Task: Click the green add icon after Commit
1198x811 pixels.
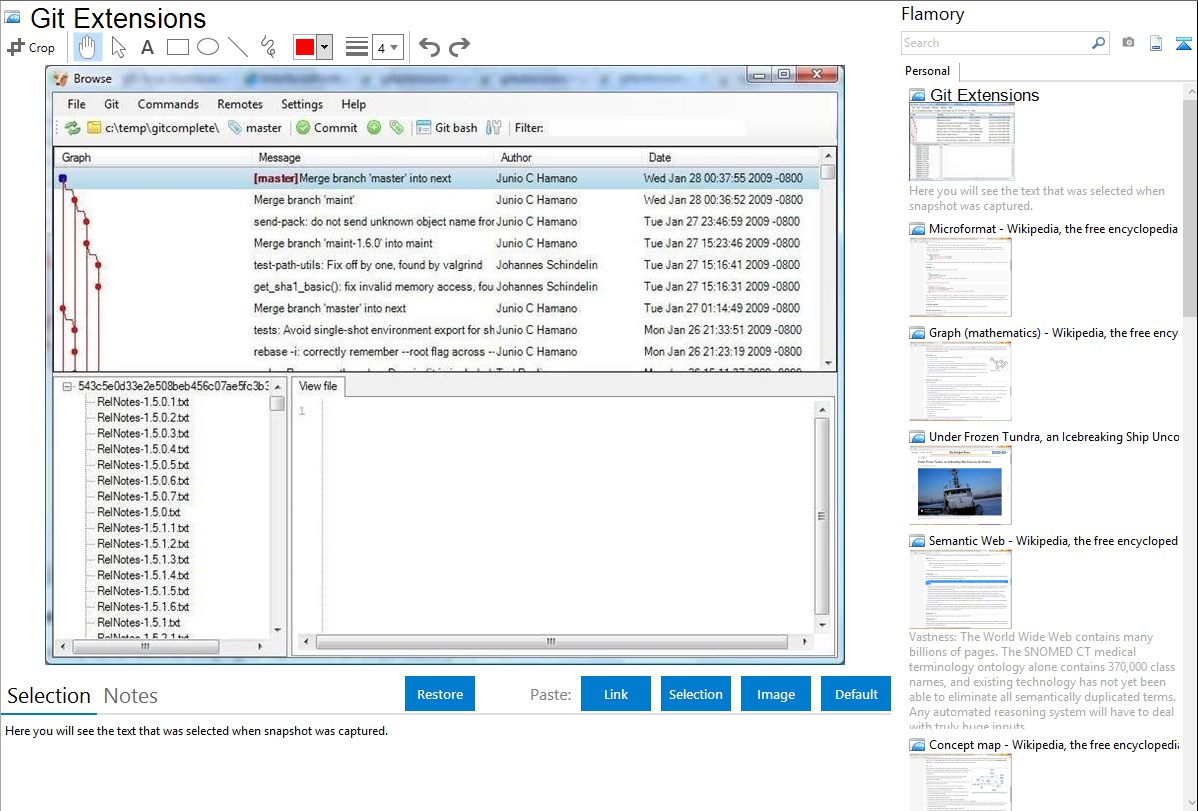Action: pyautogui.click(x=374, y=128)
